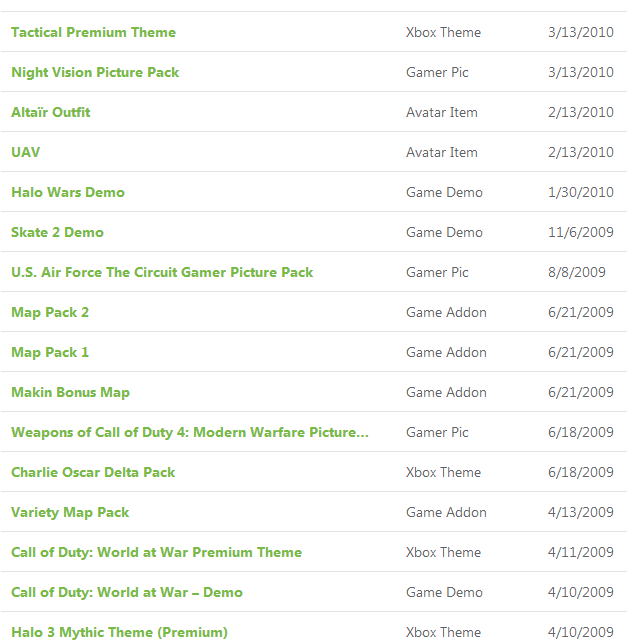Select the Charlie Oscar Delta Pack link
The height and width of the screenshot is (642, 627).
[93, 472]
